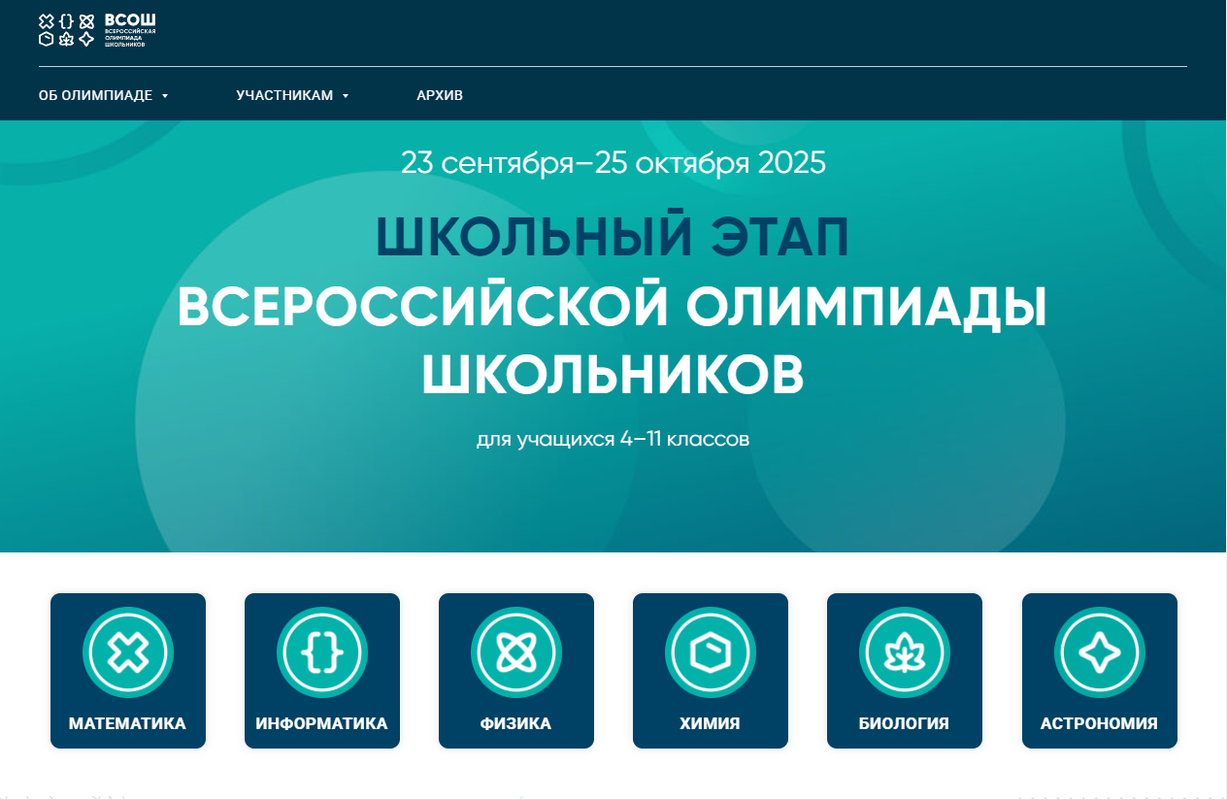
Task: Open the Участникам menu
Action: (x=284, y=96)
